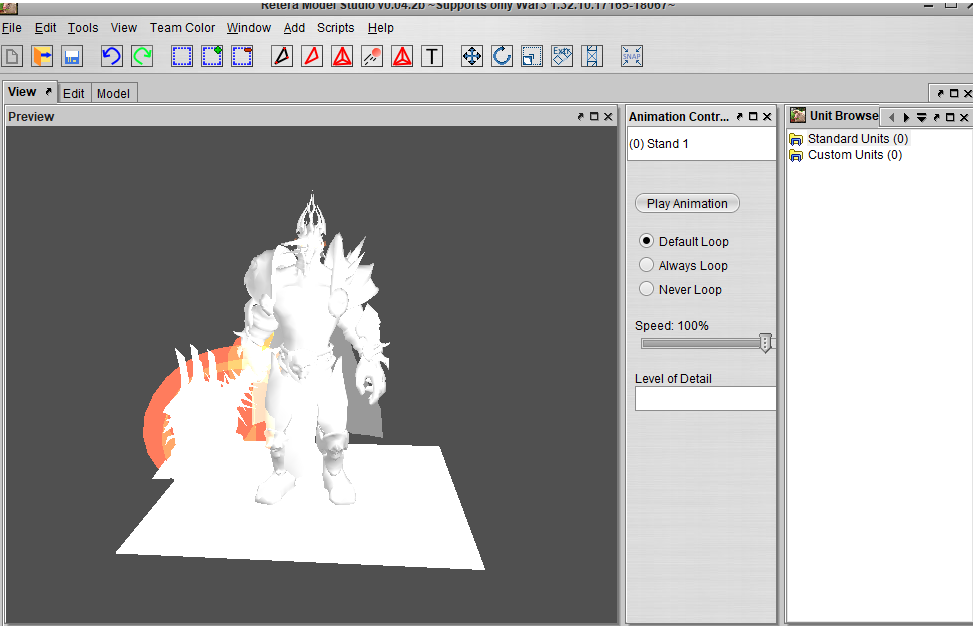This screenshot has width=973, height=626.
Task: Undock the Preview panel
Action: tap(580, 117)
